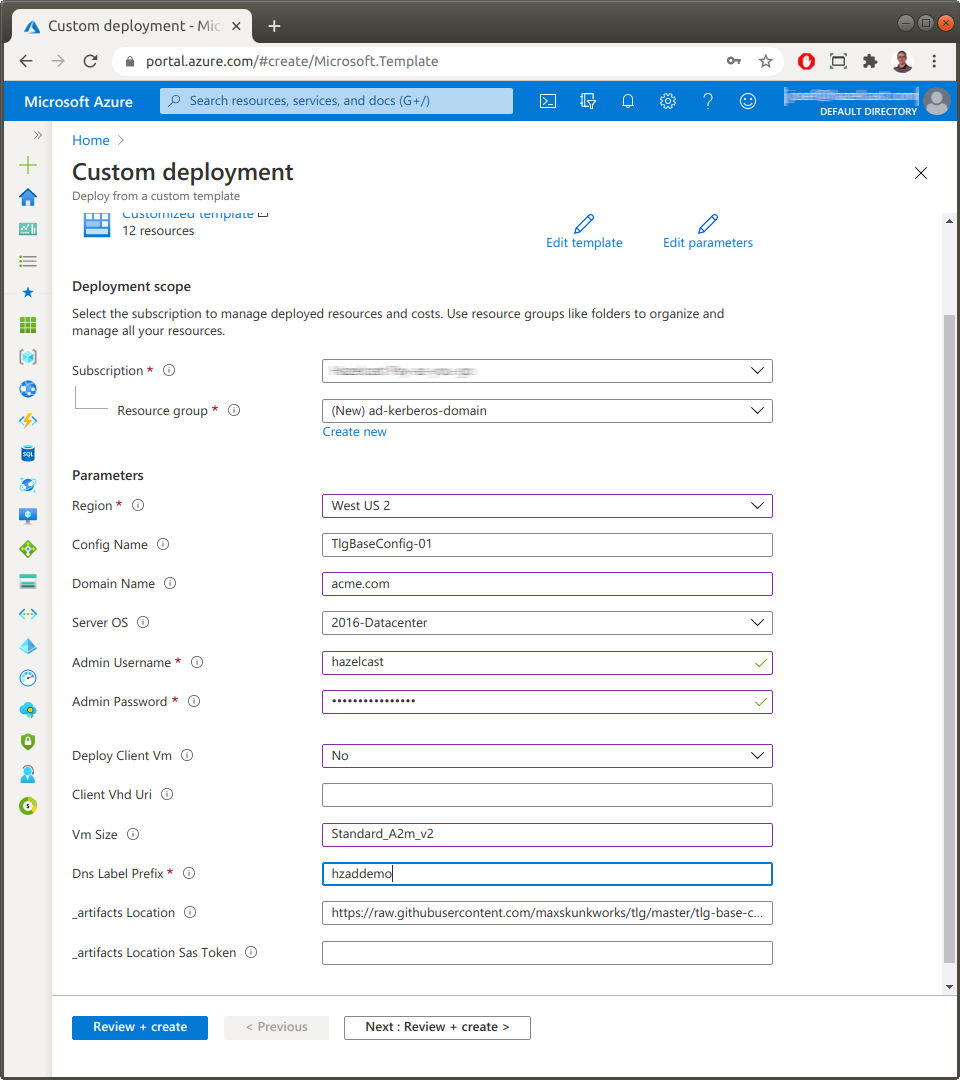The width and height of the screenshot is (960, 1080).
Task: Click the Create a resource plus icon
Action: click(27, 164)
